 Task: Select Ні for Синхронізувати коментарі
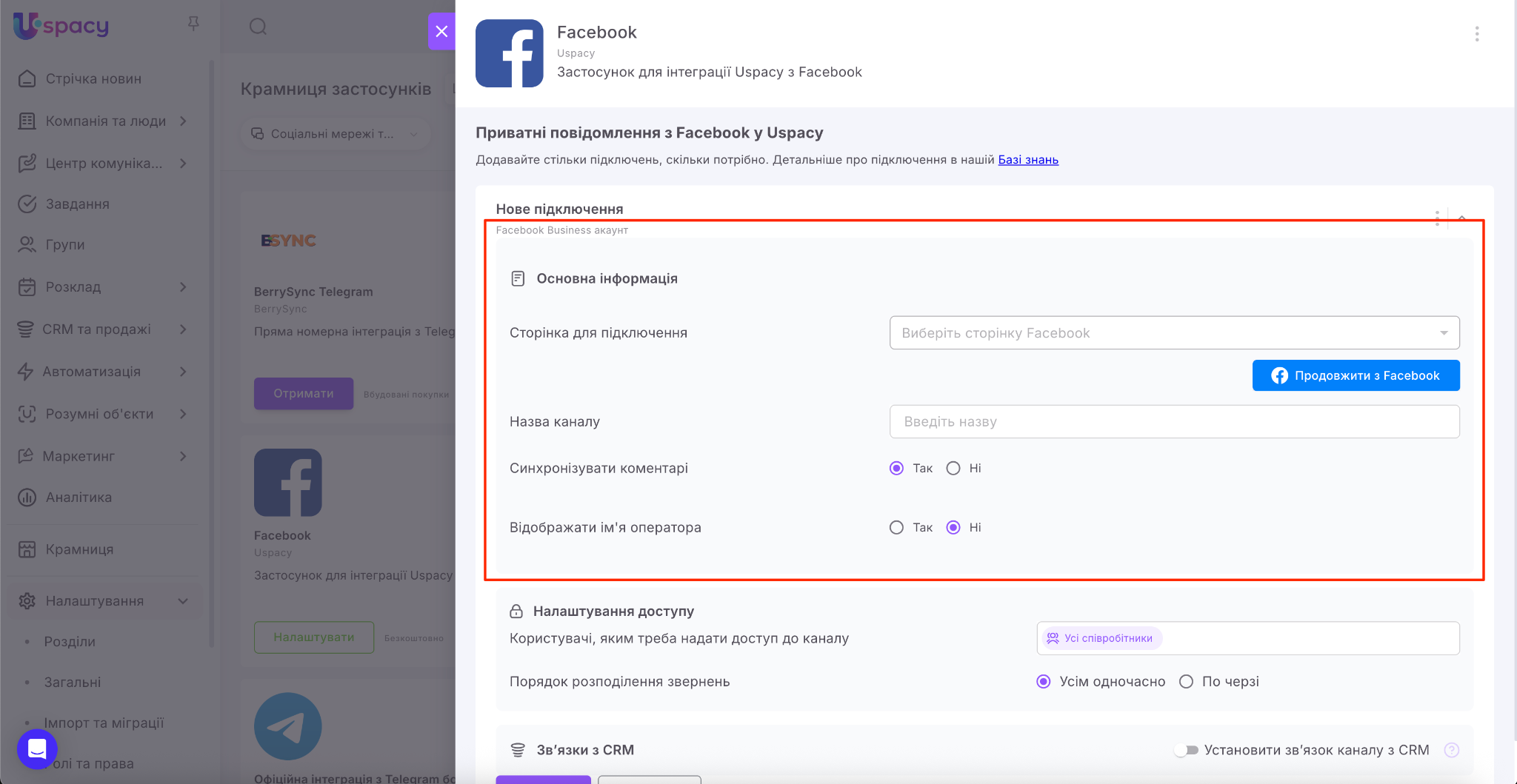953,469
